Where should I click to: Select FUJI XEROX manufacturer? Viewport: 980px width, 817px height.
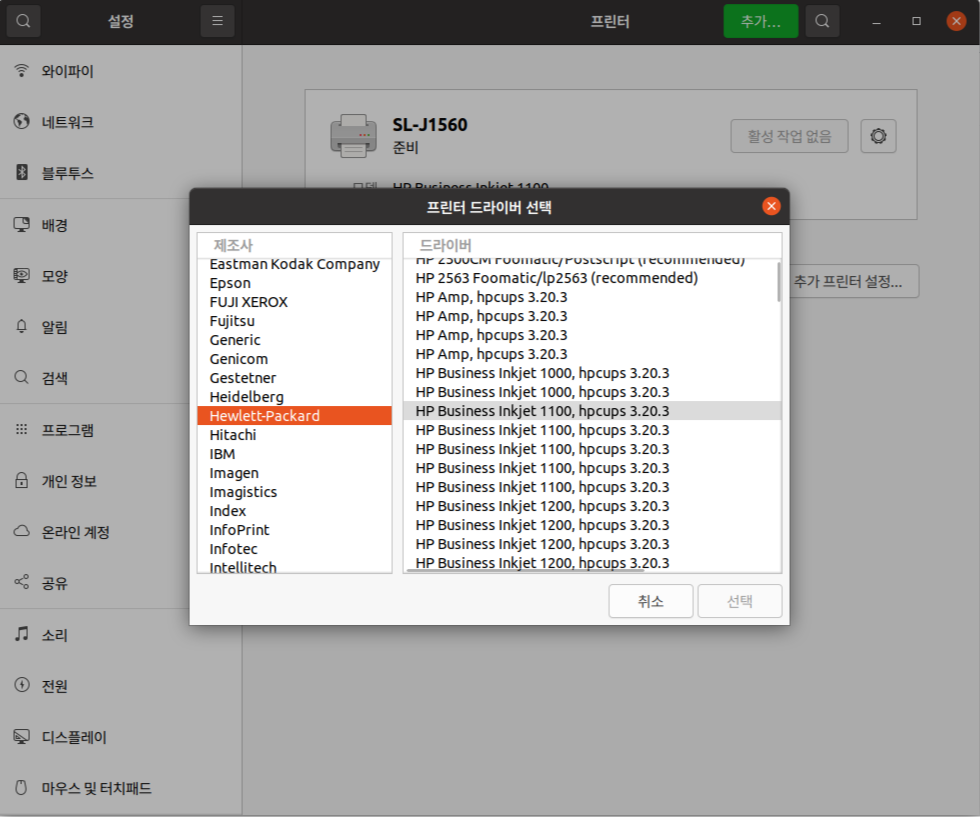tap(294, 302)
